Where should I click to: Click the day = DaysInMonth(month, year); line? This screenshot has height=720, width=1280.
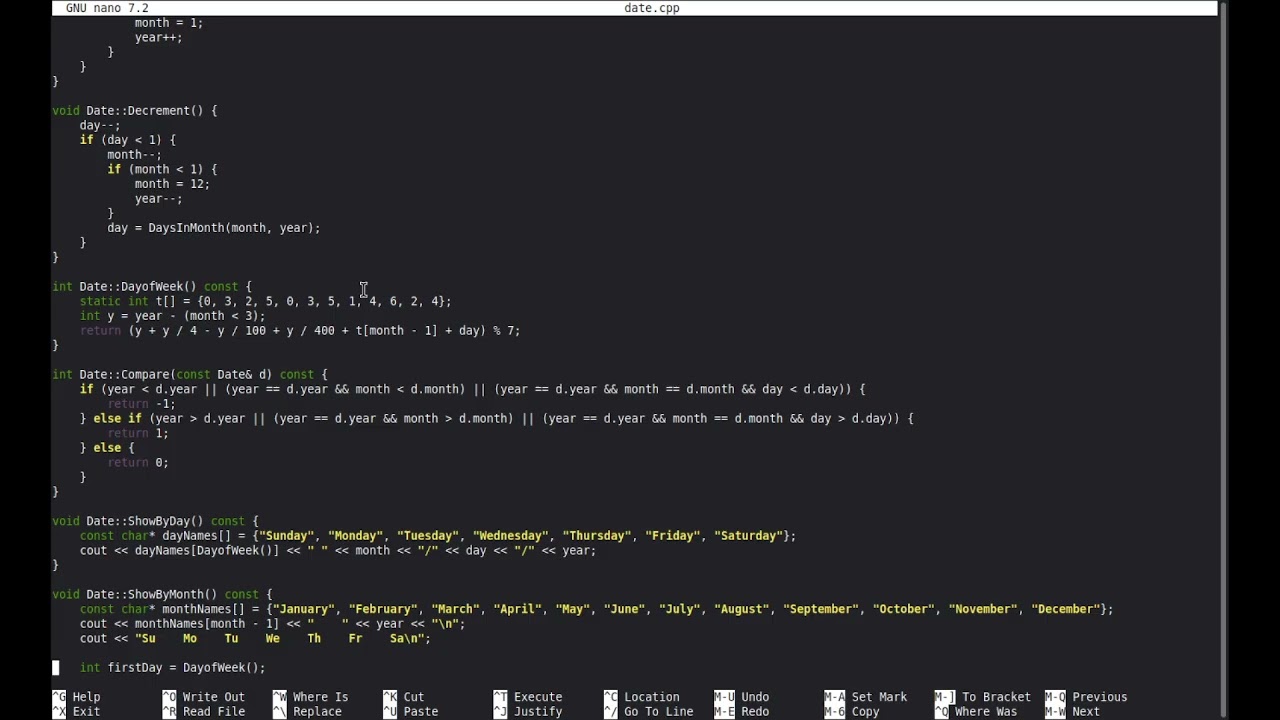tap(214, 228)
